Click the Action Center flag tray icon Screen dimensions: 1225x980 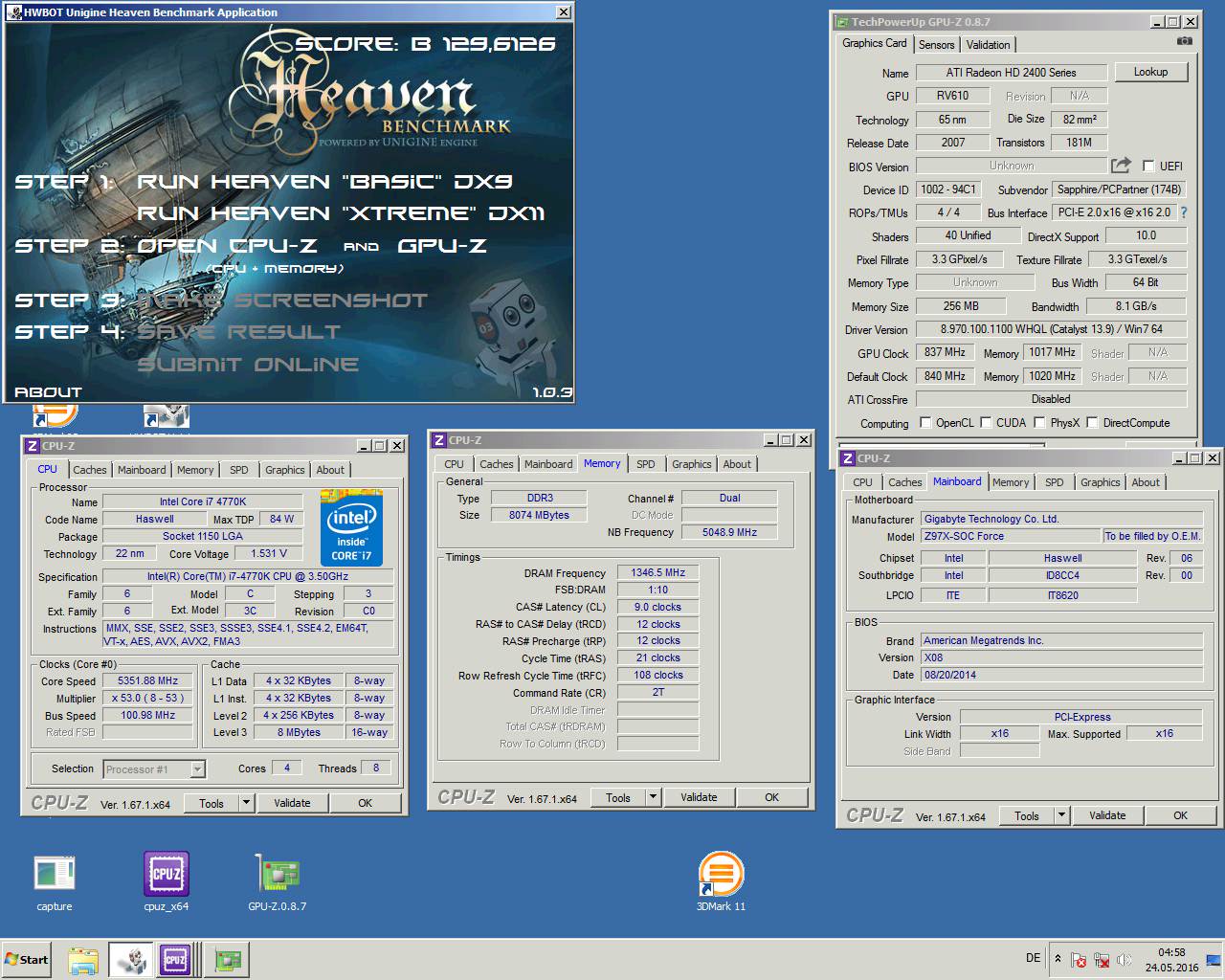pos(1079,960)
